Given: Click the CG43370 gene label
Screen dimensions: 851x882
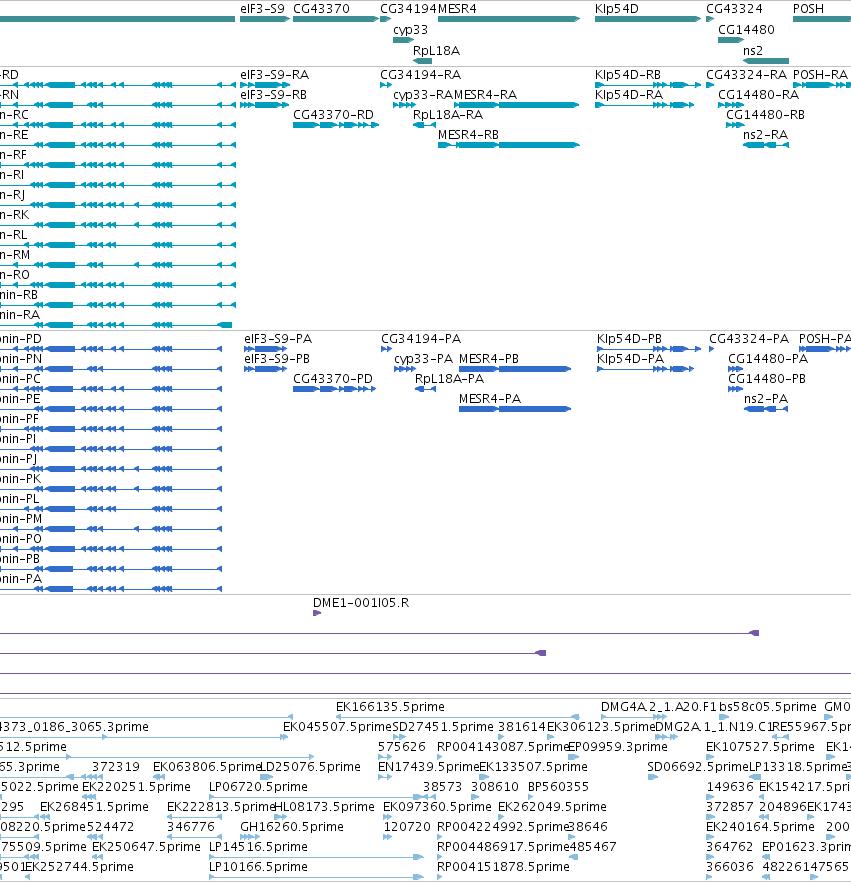Looking at the screenshot, I should click(x=321, y=9).
